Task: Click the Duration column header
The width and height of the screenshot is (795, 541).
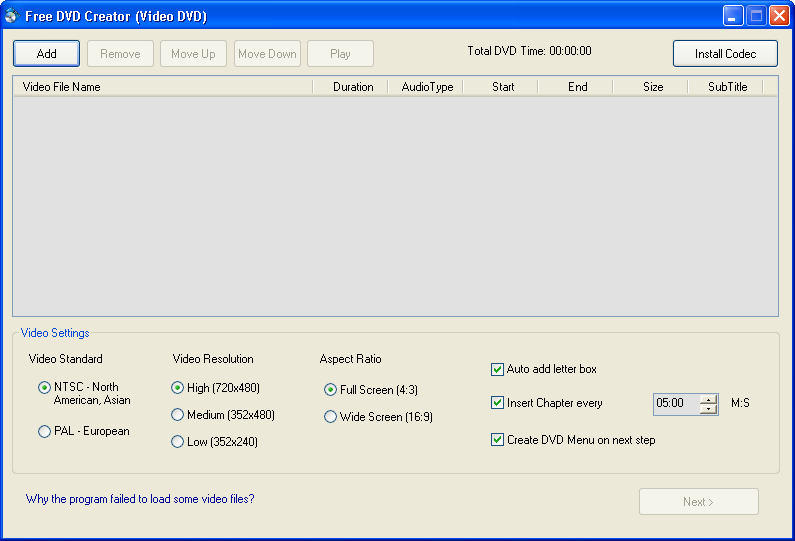Action: pyautogui.click(x=350, y=87)
